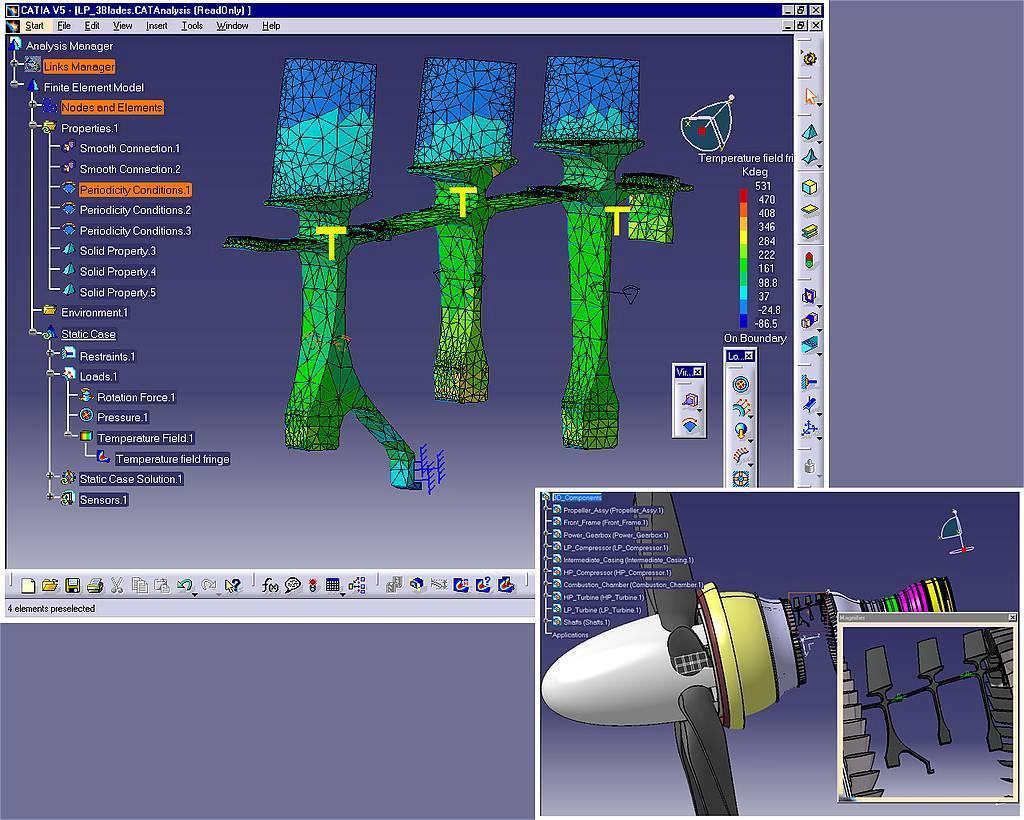Collapse the Static Case node

[x=32, y=332]
